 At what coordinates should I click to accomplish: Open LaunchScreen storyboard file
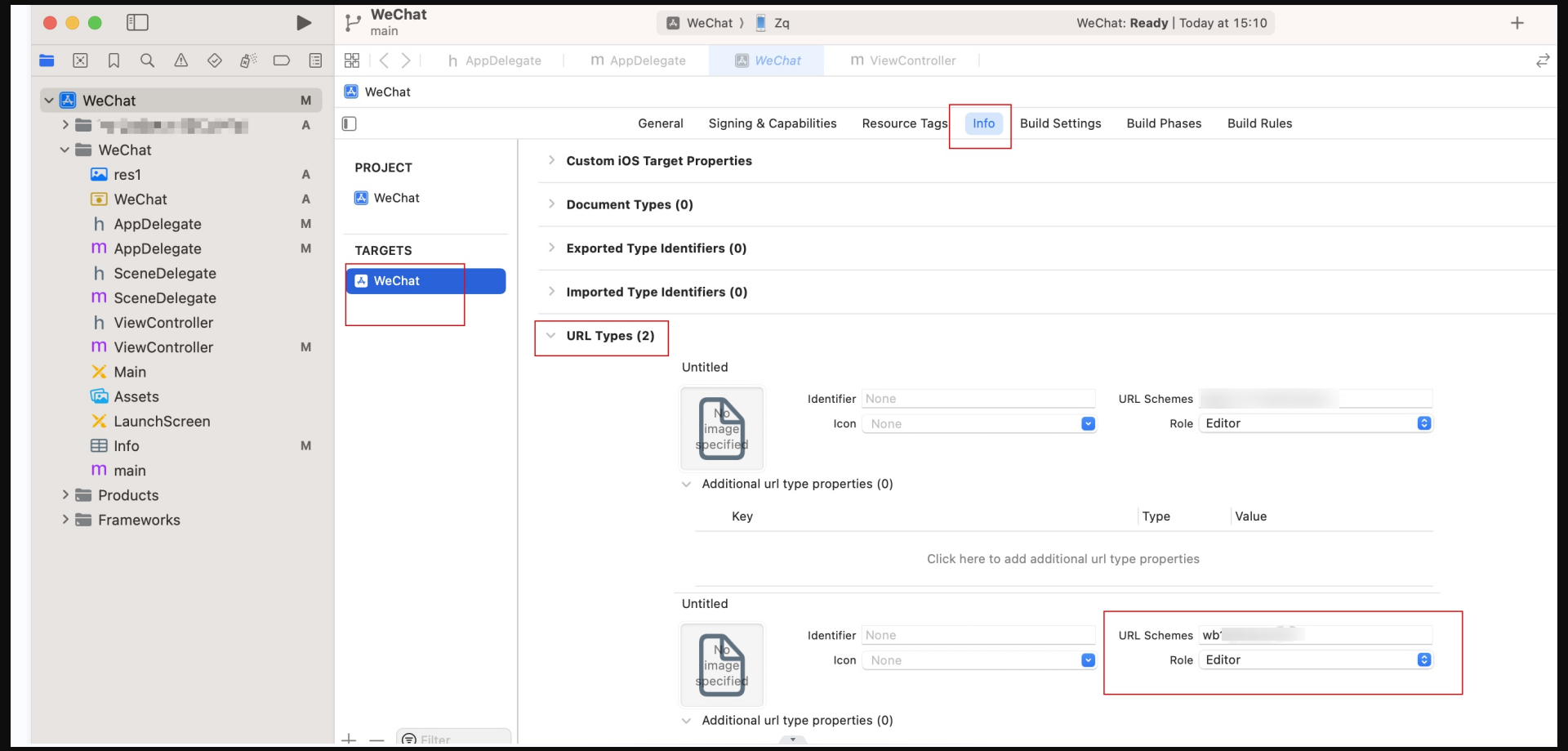tap(162, 422)
